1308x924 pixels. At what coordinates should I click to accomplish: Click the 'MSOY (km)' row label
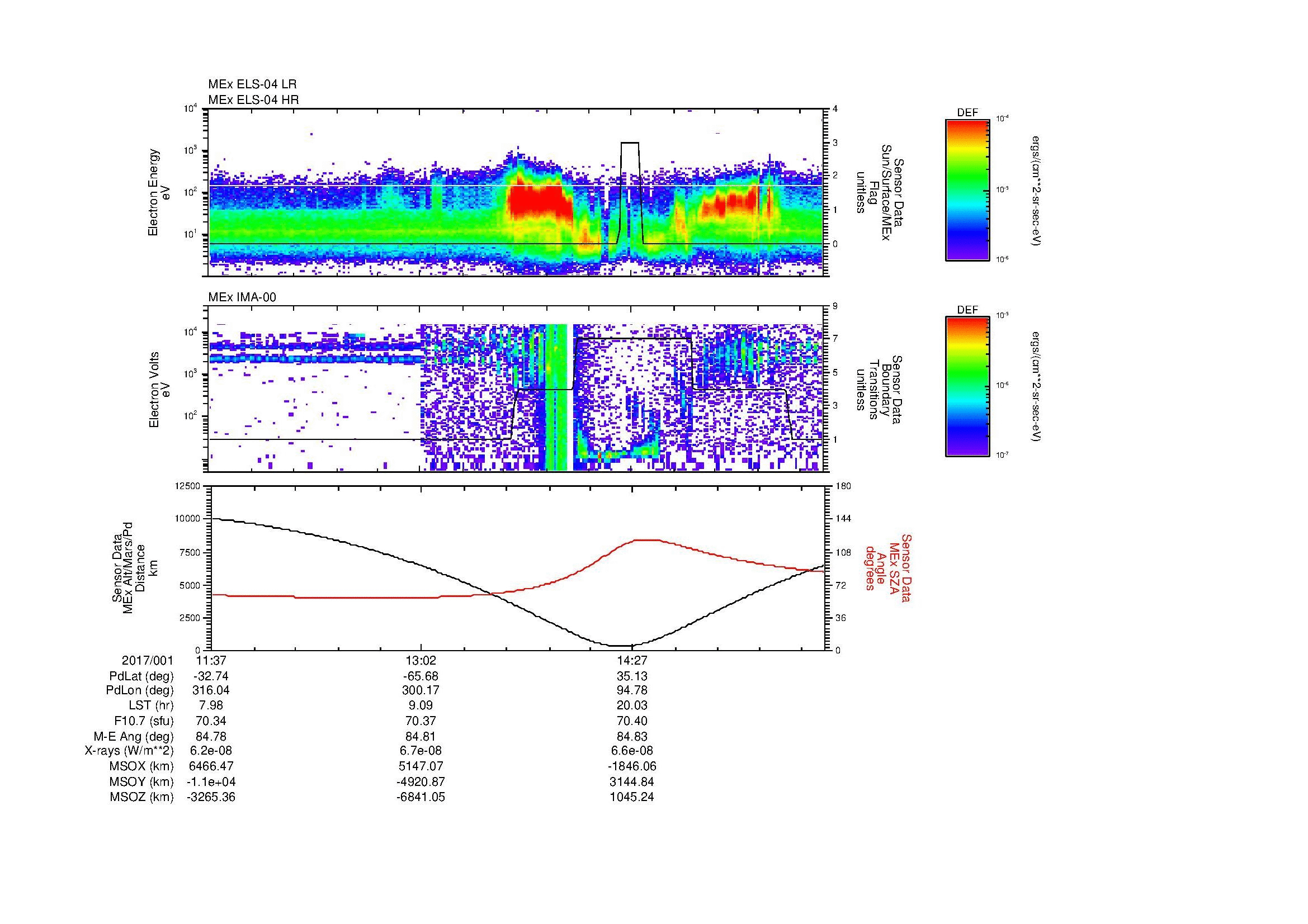coord(142,781)
